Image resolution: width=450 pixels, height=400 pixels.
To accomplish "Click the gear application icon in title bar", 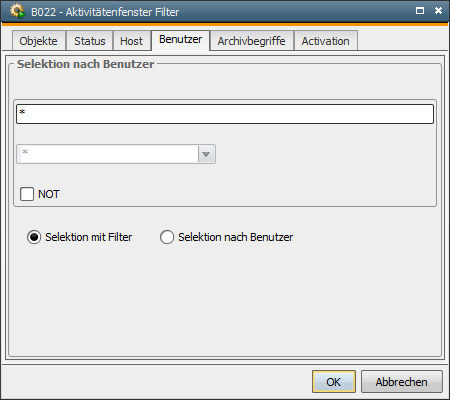I will pyautogui.click(x=17, y=11).
